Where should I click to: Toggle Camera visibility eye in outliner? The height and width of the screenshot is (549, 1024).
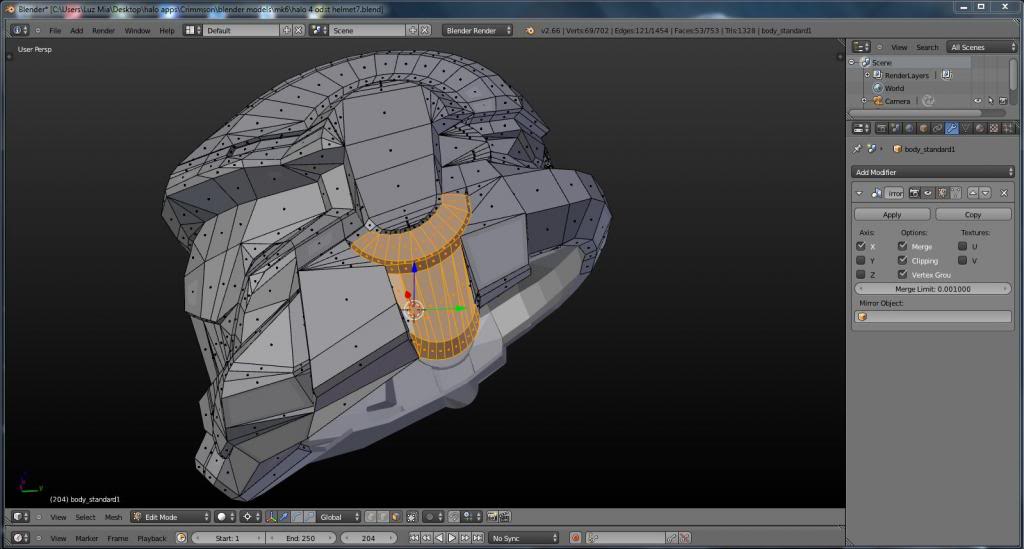tap(978, 101)
